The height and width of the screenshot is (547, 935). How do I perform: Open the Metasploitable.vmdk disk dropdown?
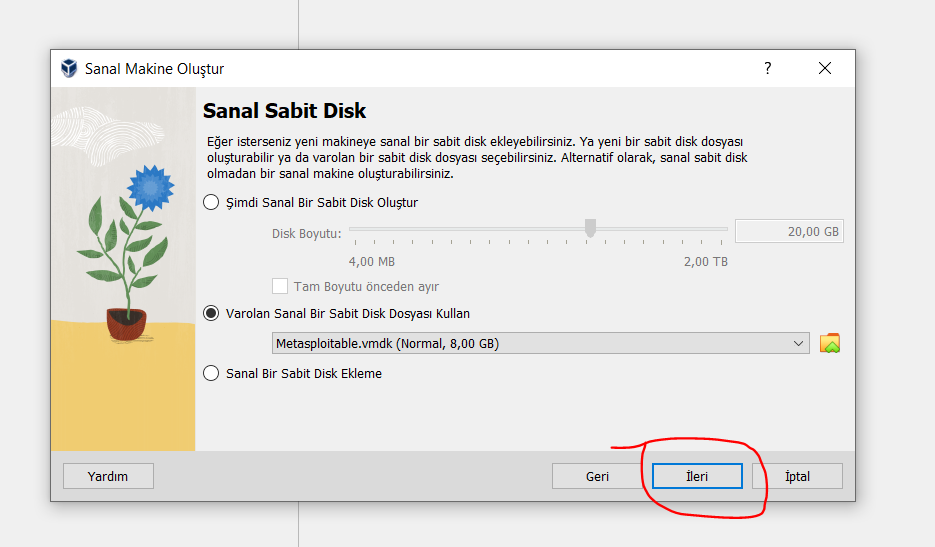pos(540,343)
